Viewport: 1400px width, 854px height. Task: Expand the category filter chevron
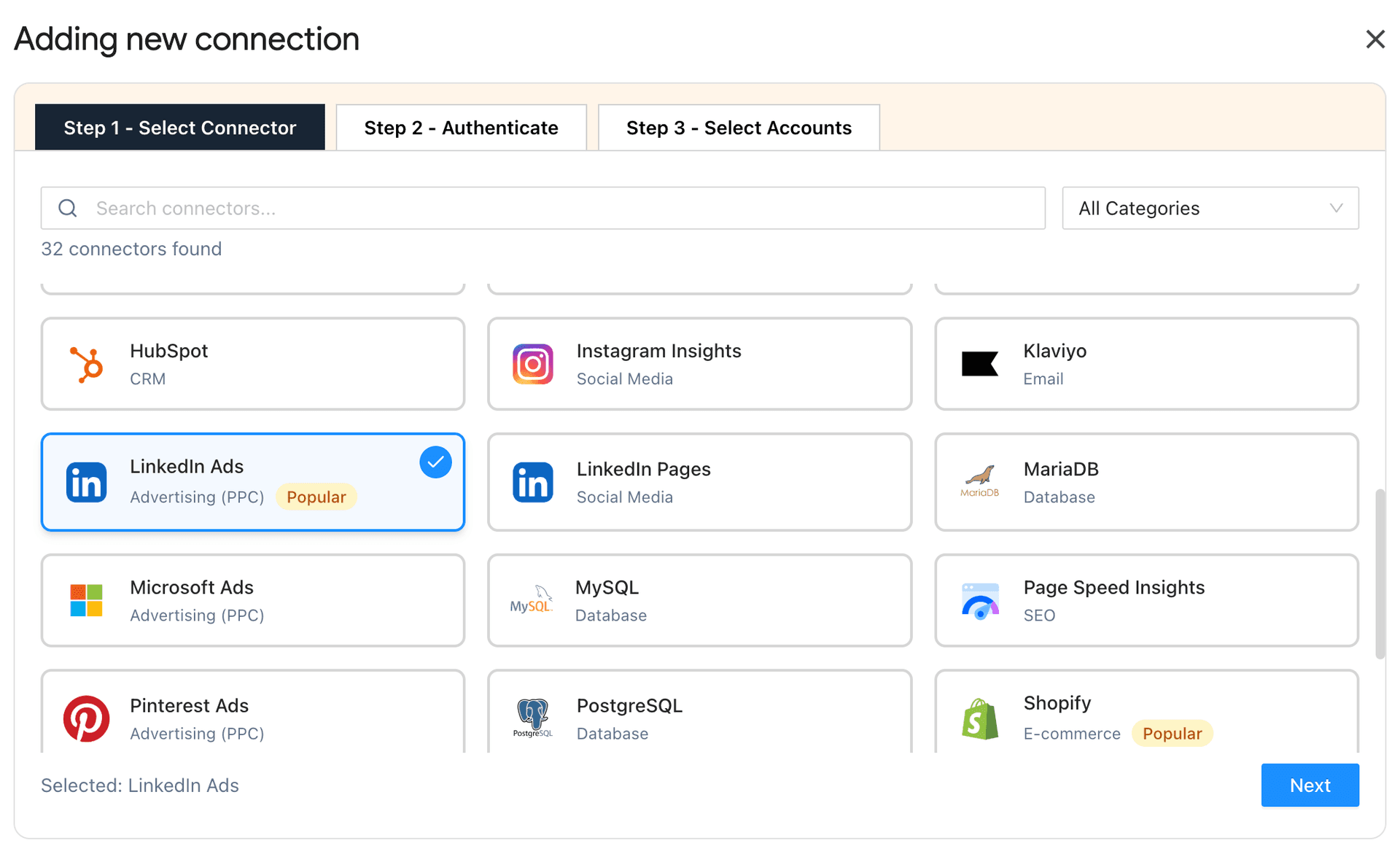1336,208
